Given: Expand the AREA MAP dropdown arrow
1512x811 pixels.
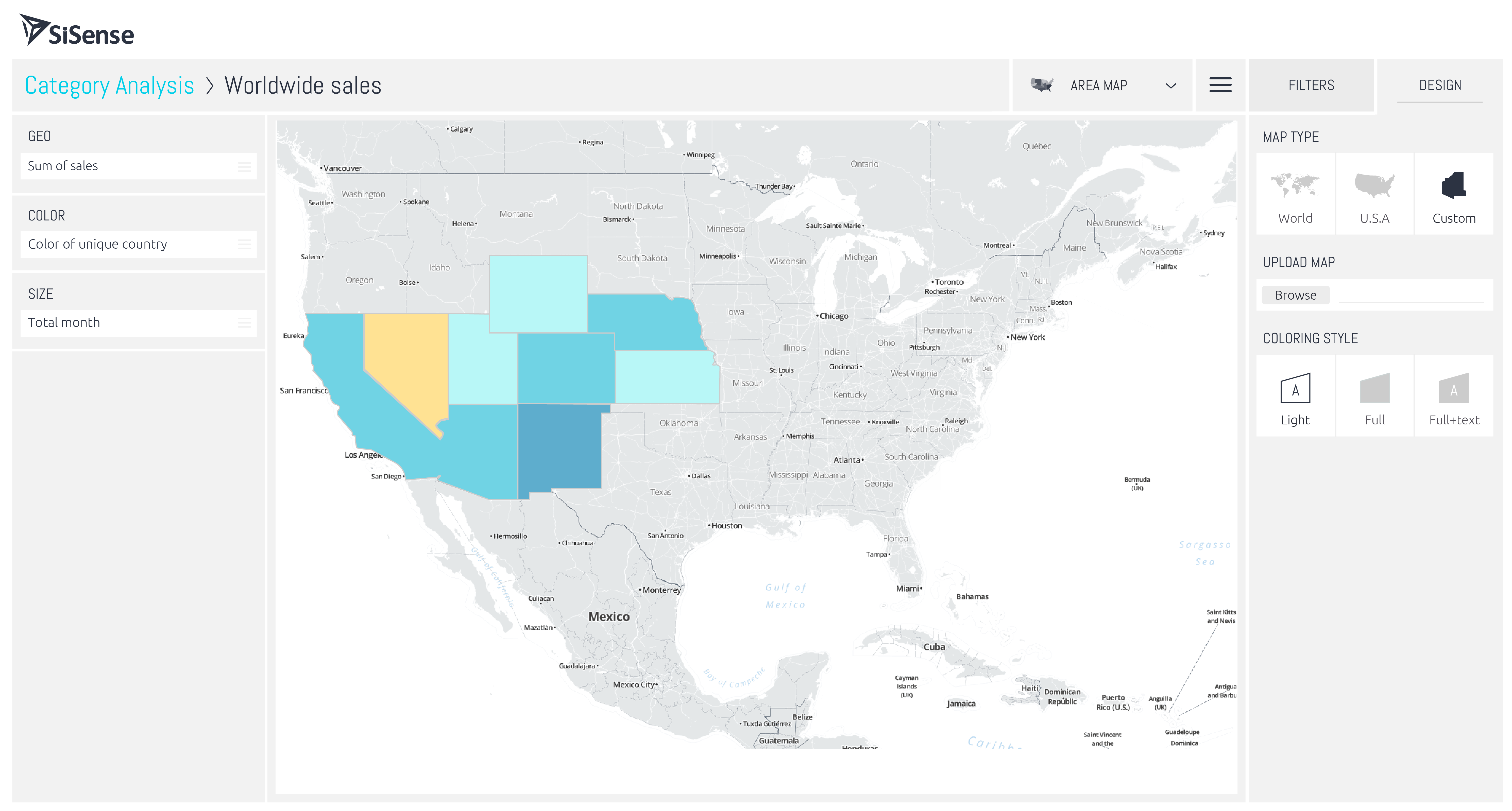Looking at the screenshot, I should (x=1170, y=86).
